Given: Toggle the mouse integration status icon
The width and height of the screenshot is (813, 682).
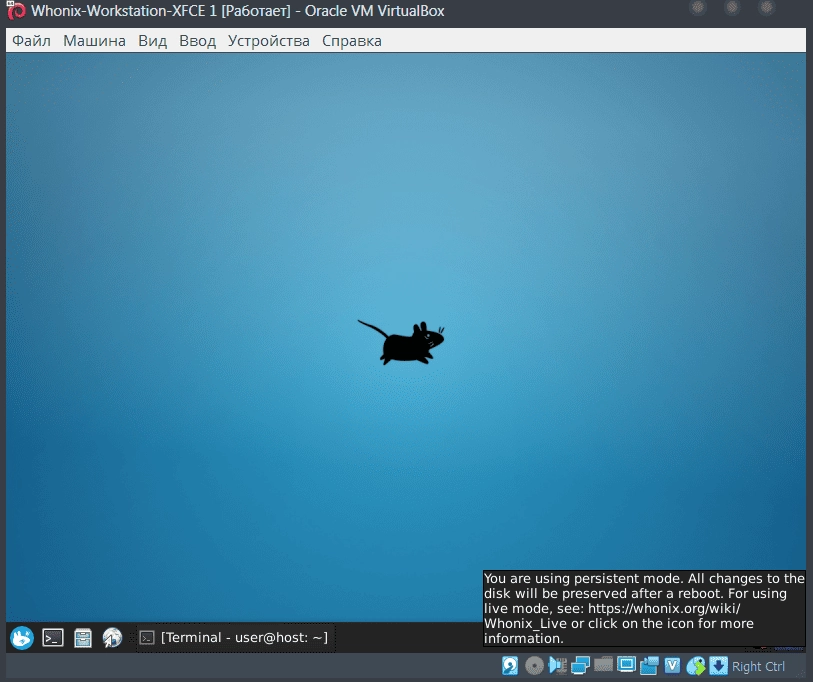Looking at the screenshot, I should [x=696, y=666].
